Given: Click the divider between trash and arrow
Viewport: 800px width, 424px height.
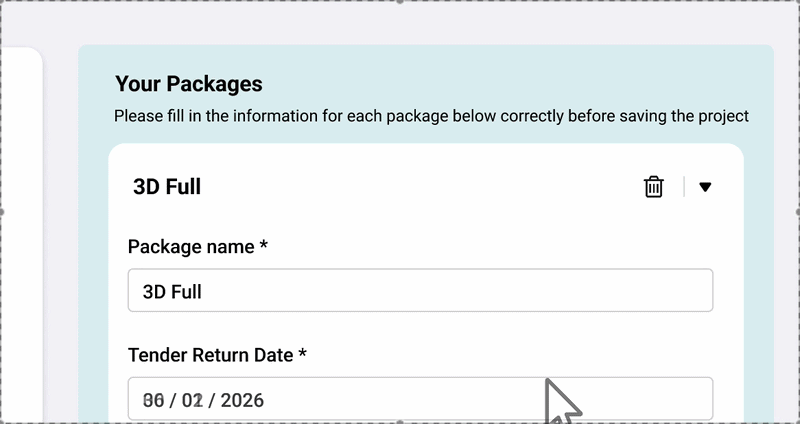Looking at the screenshot, I should coord(684,187).
